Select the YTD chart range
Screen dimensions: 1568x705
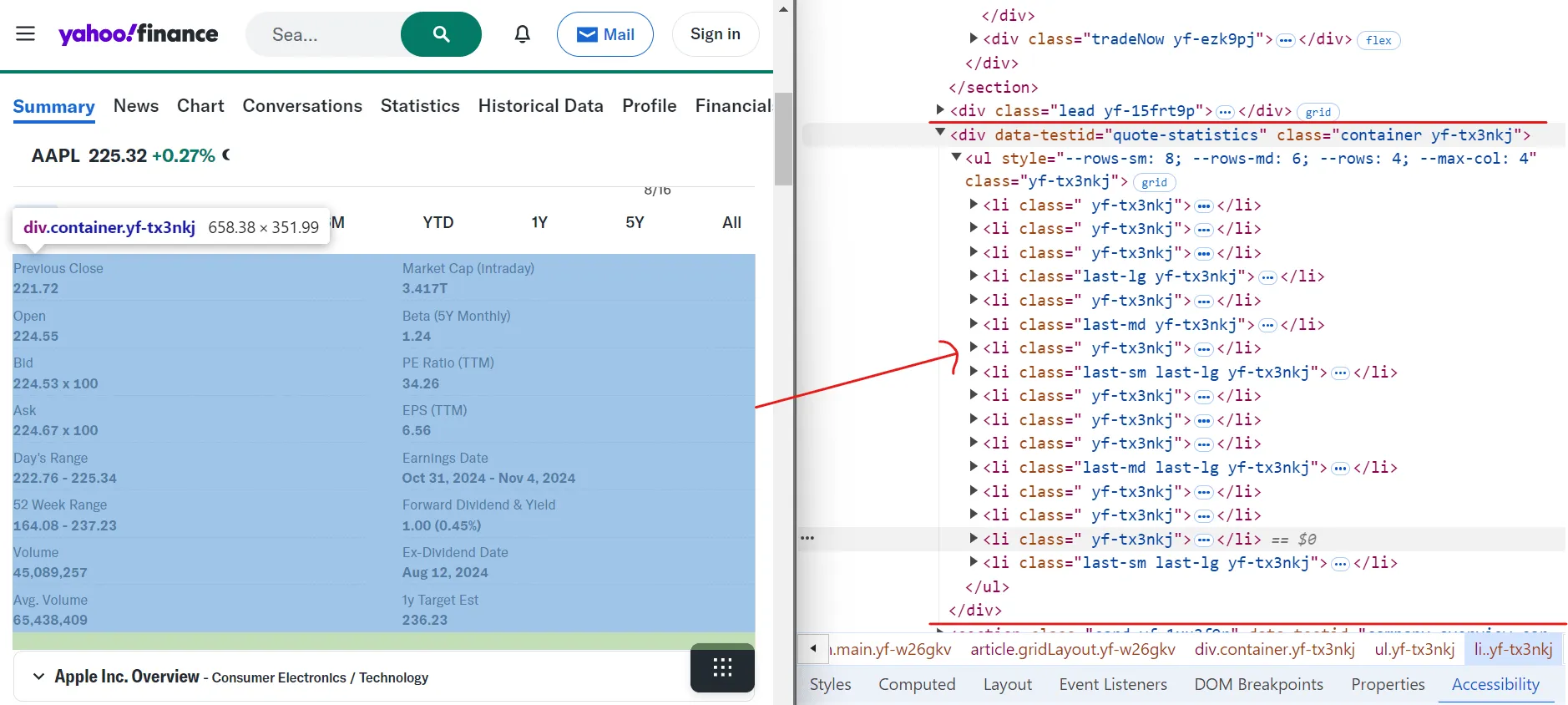(438, 222)
